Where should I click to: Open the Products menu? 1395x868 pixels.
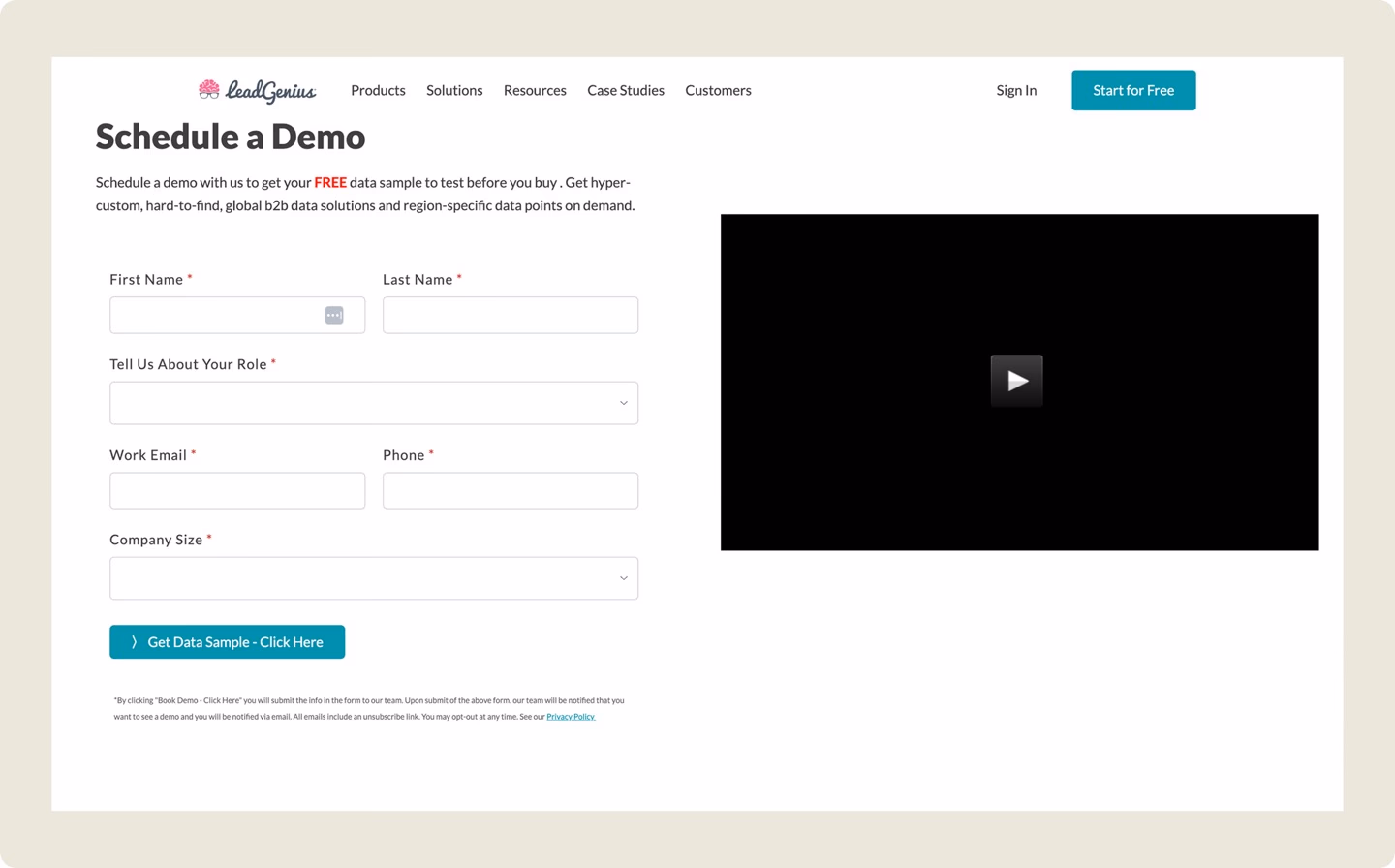[378, 90]
